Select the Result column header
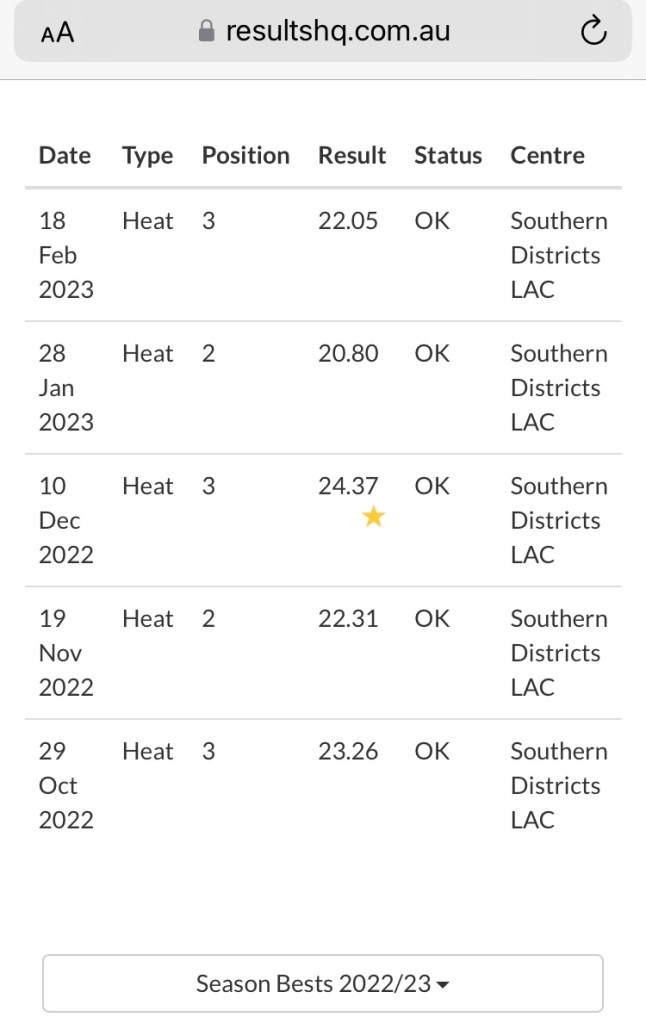Image resolution: width=646 pixels, height=1023 pixels. 352,155
